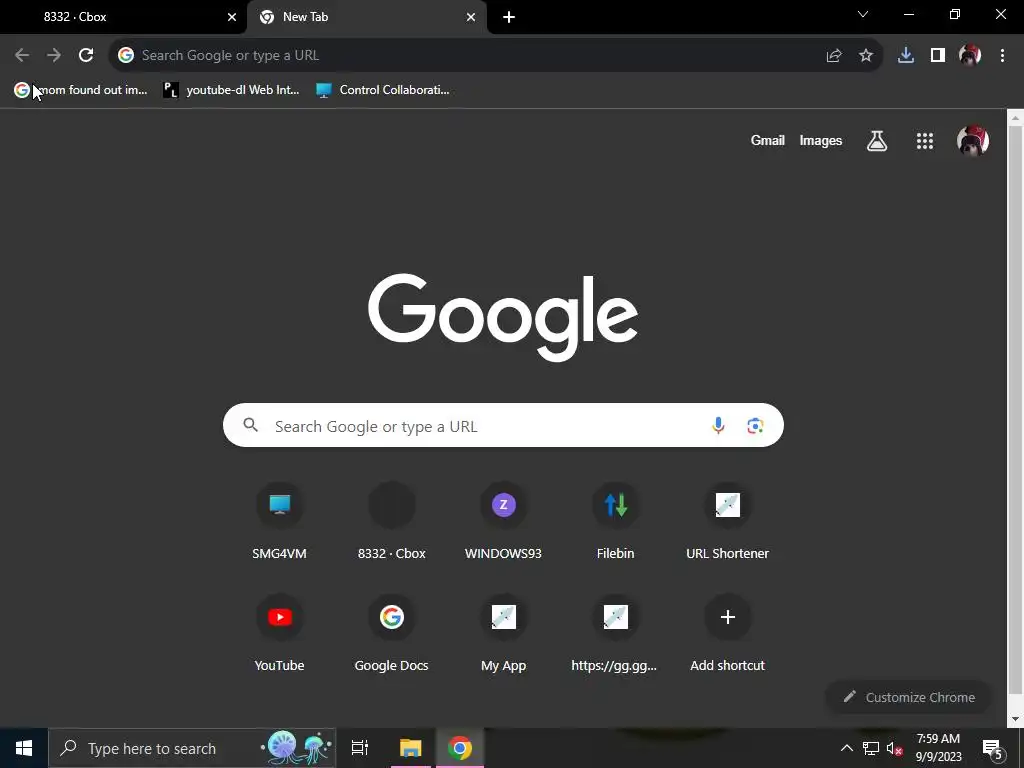Click the page scrollbar down arrow
Viewport: 1024px width, 768px height.
[x=1015, y=719]
